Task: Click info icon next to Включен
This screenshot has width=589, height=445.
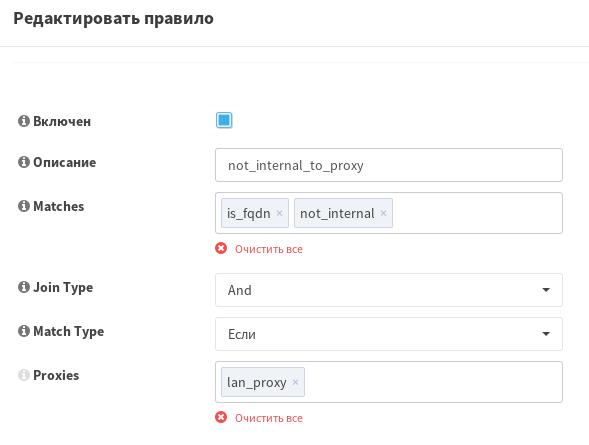Action: click(24, 121)
